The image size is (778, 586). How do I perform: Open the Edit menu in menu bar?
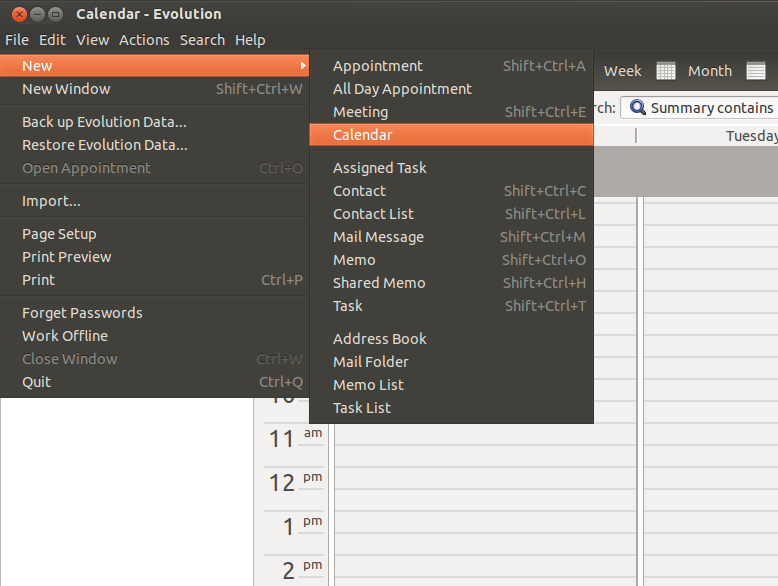(52, 40)
